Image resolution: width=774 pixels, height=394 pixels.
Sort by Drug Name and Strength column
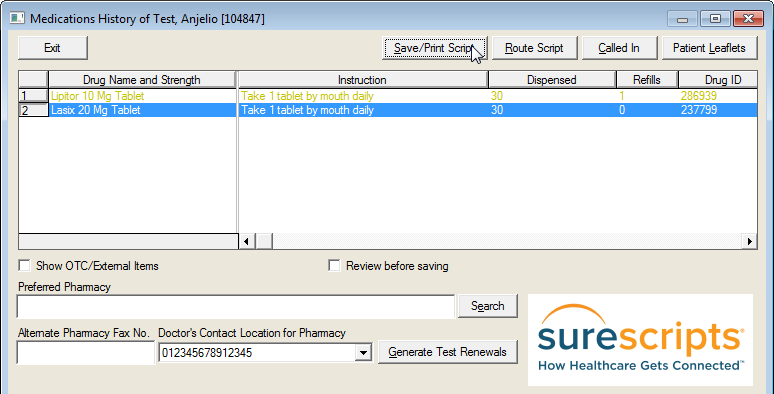point(142,79)
